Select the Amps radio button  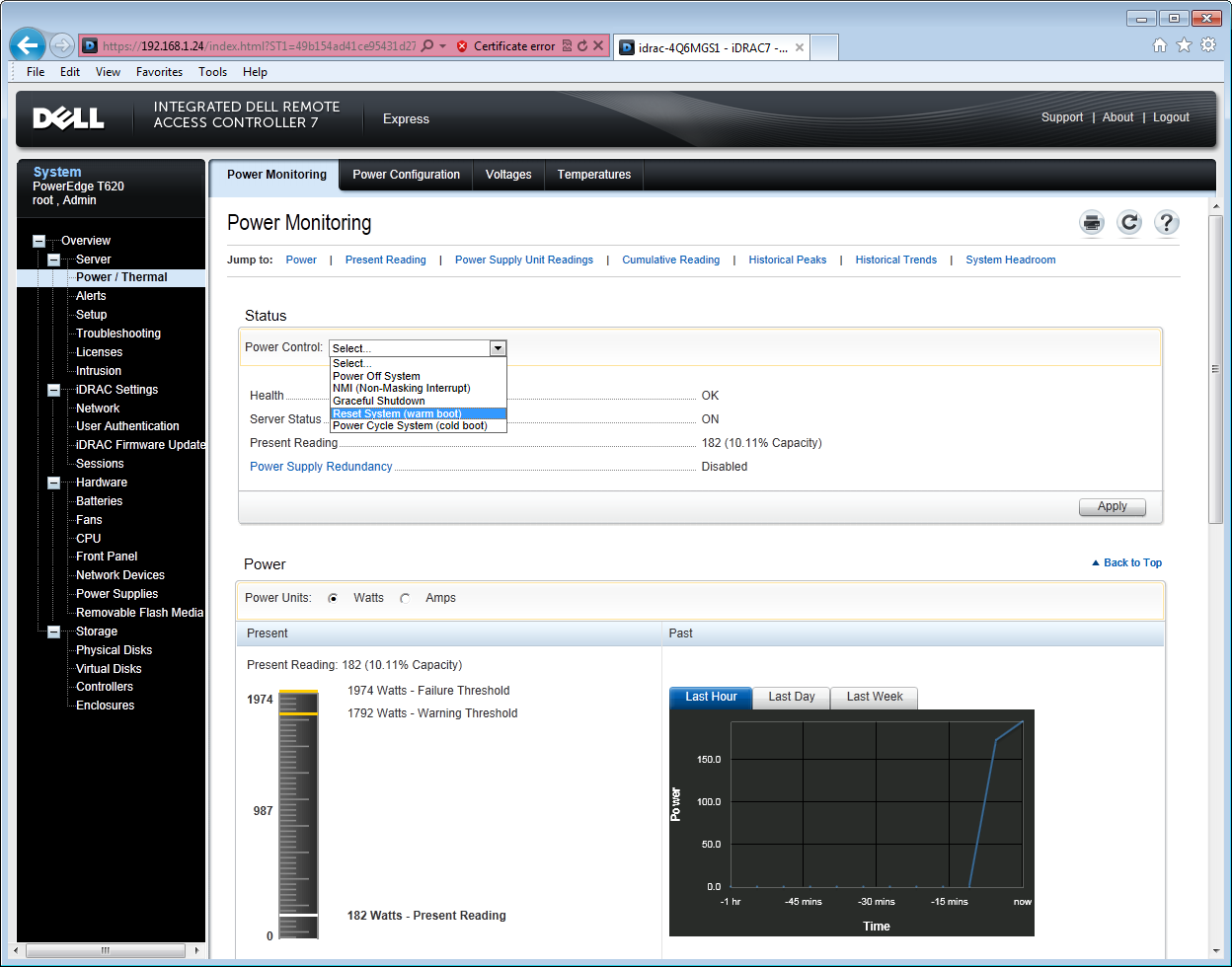point(405,598)
